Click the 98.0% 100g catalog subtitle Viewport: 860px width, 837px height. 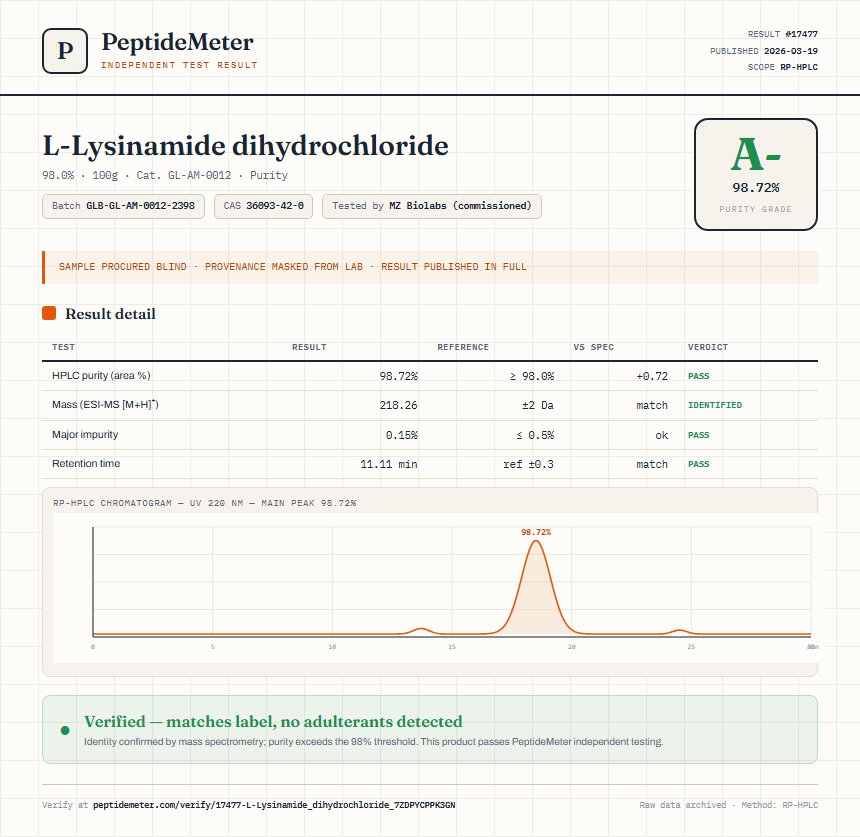(165, 176)
